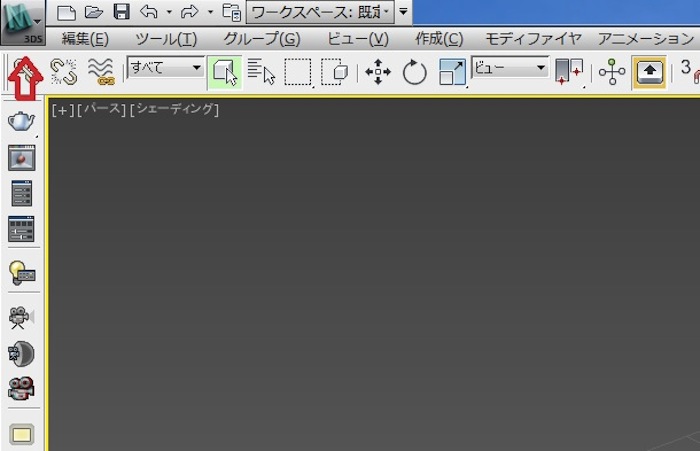Toggle the keyboard shortcut override button
Viewport: 700px width, 451px height.
[x=649, y=71]
